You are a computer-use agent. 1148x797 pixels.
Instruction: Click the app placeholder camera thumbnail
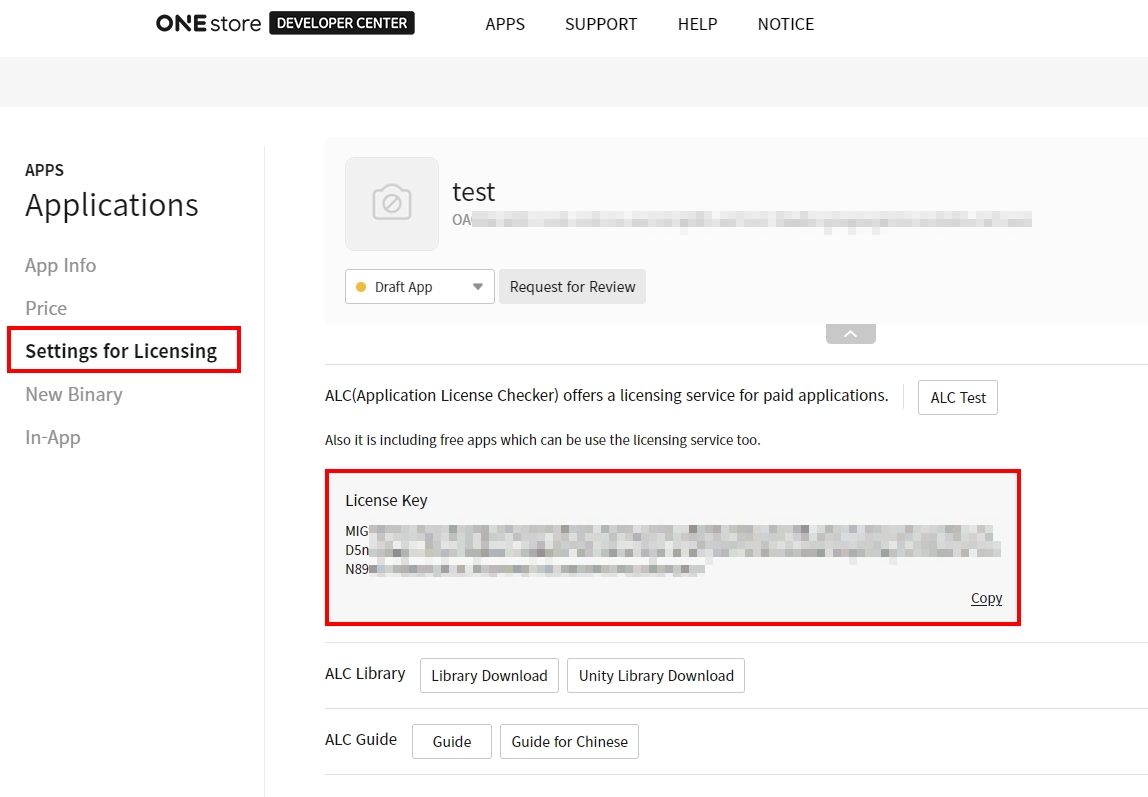pos(392,203)
